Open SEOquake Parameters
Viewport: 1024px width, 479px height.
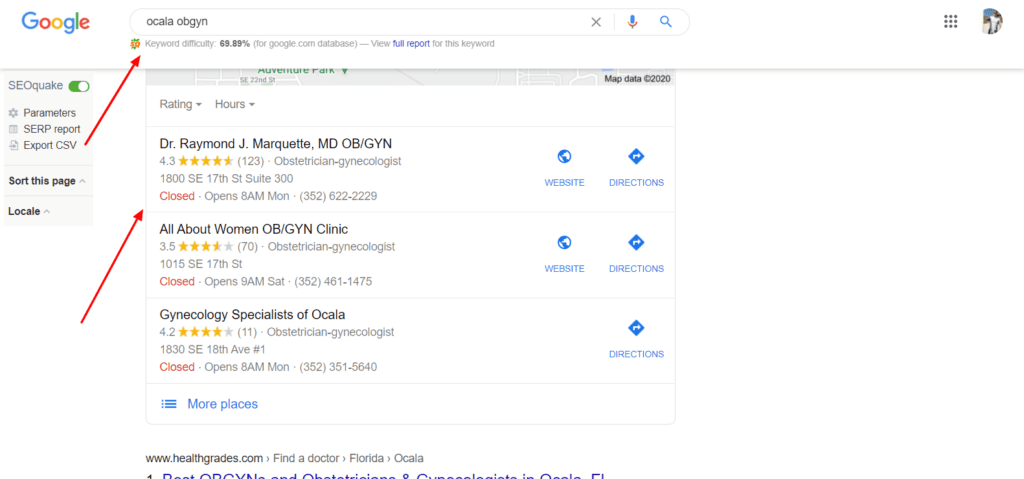pyautogui.click(x=50, y=113)
